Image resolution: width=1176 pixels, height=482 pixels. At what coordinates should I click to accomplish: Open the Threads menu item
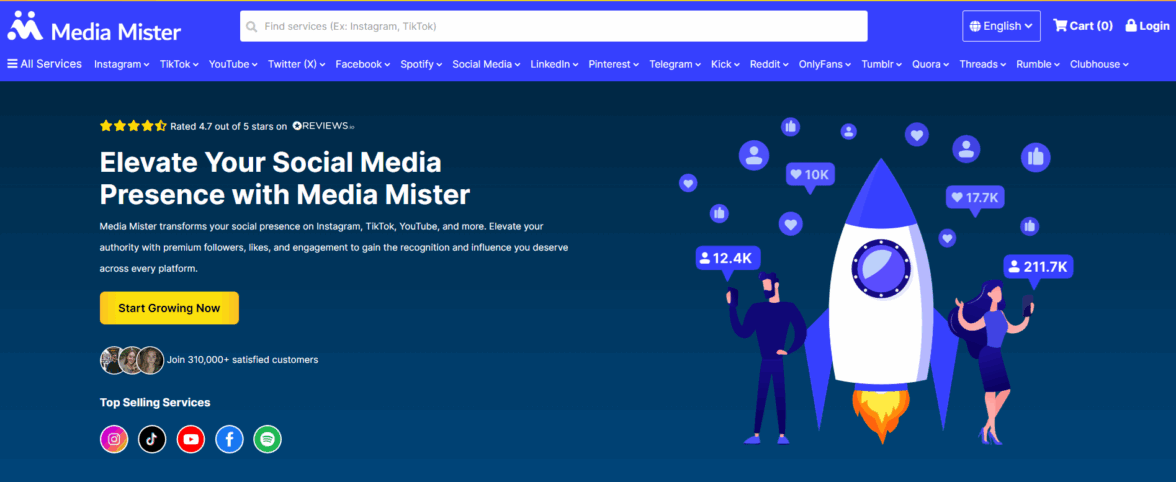click(x=983, y=64)
